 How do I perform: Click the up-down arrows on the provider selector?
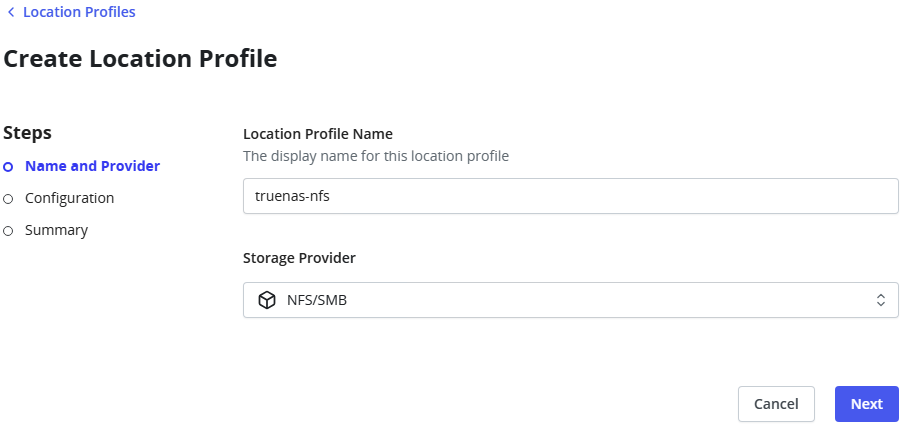881,300
